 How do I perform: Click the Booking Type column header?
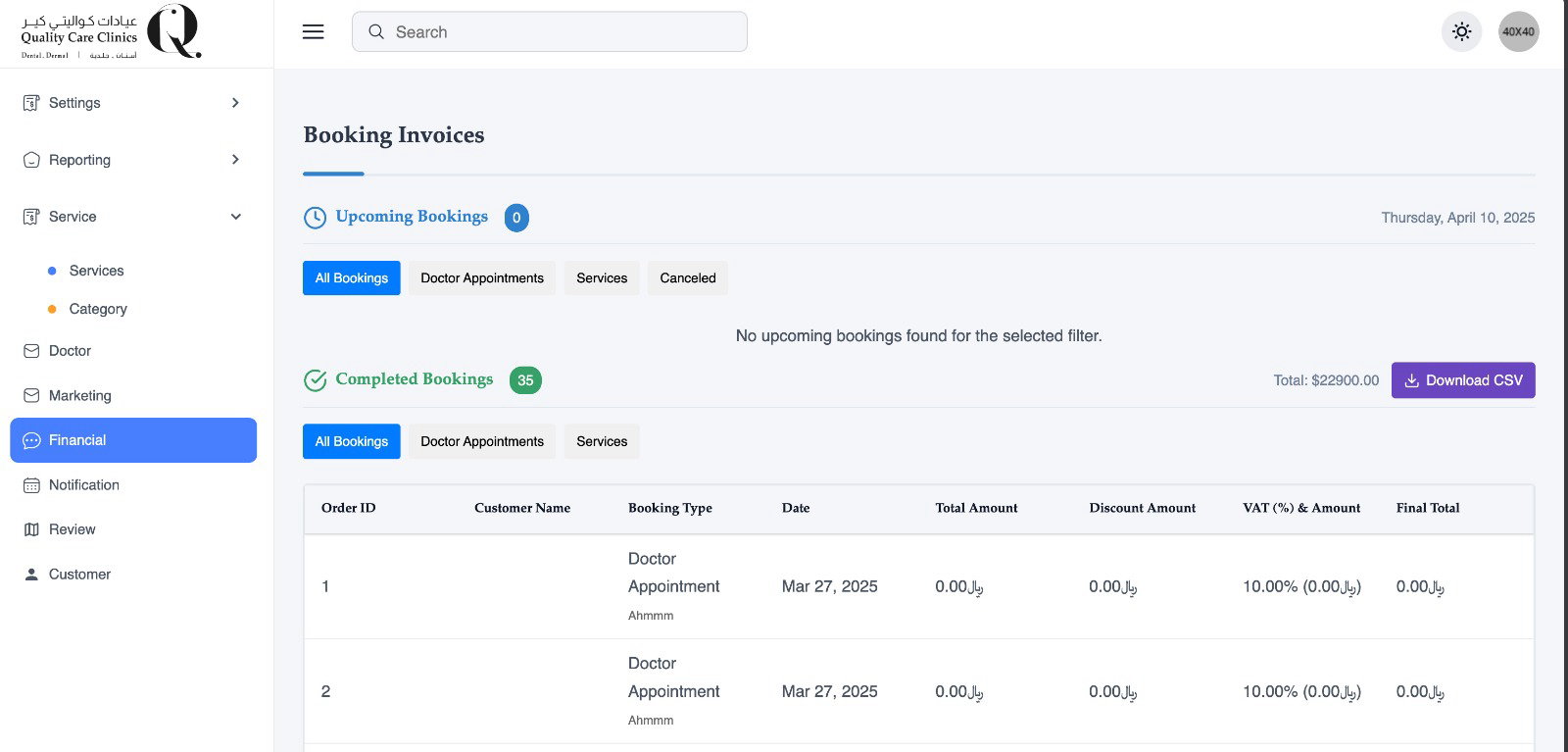coord(670,508)
